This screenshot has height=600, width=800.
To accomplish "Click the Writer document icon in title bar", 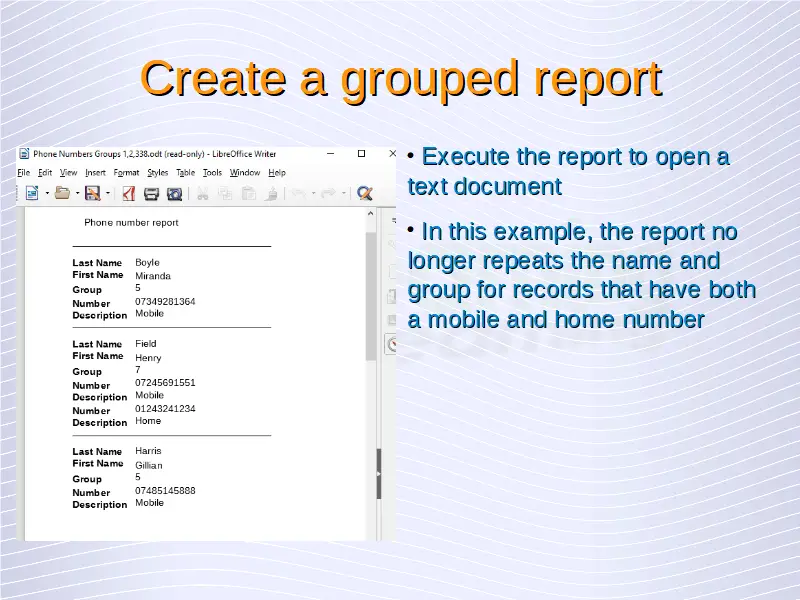I will click(x=24, y=154).
